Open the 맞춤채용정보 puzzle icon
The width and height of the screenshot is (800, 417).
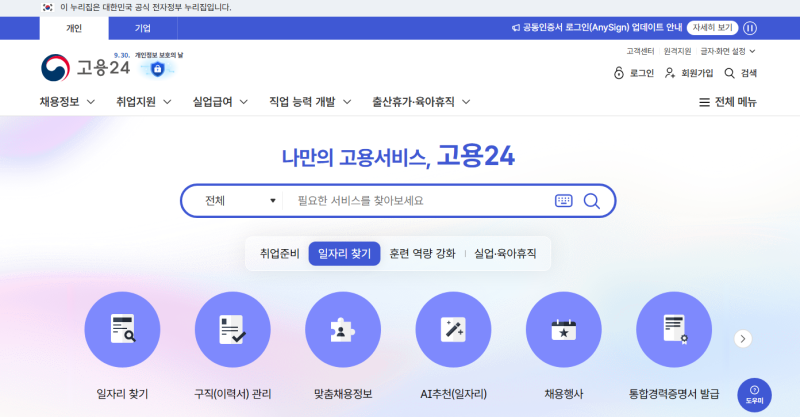tap(343, 329)
